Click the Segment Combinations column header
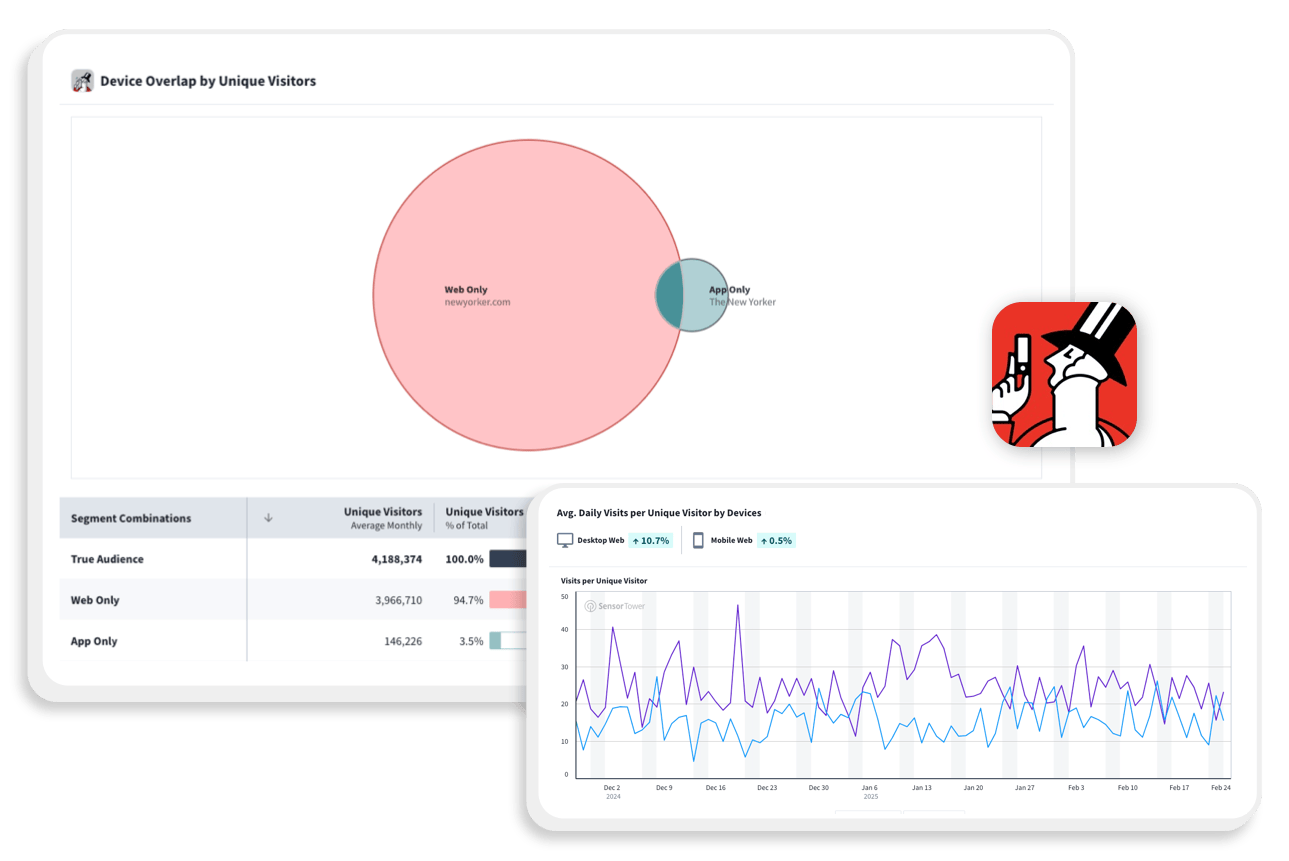This screenshot has height=861, width=1289. pos(131,518)
